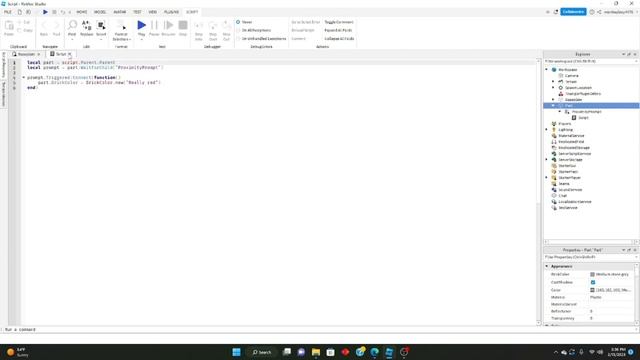Select ServerScriptService in Explorer
The height and width of the screenshot is (360, 640).
(574, 154)
